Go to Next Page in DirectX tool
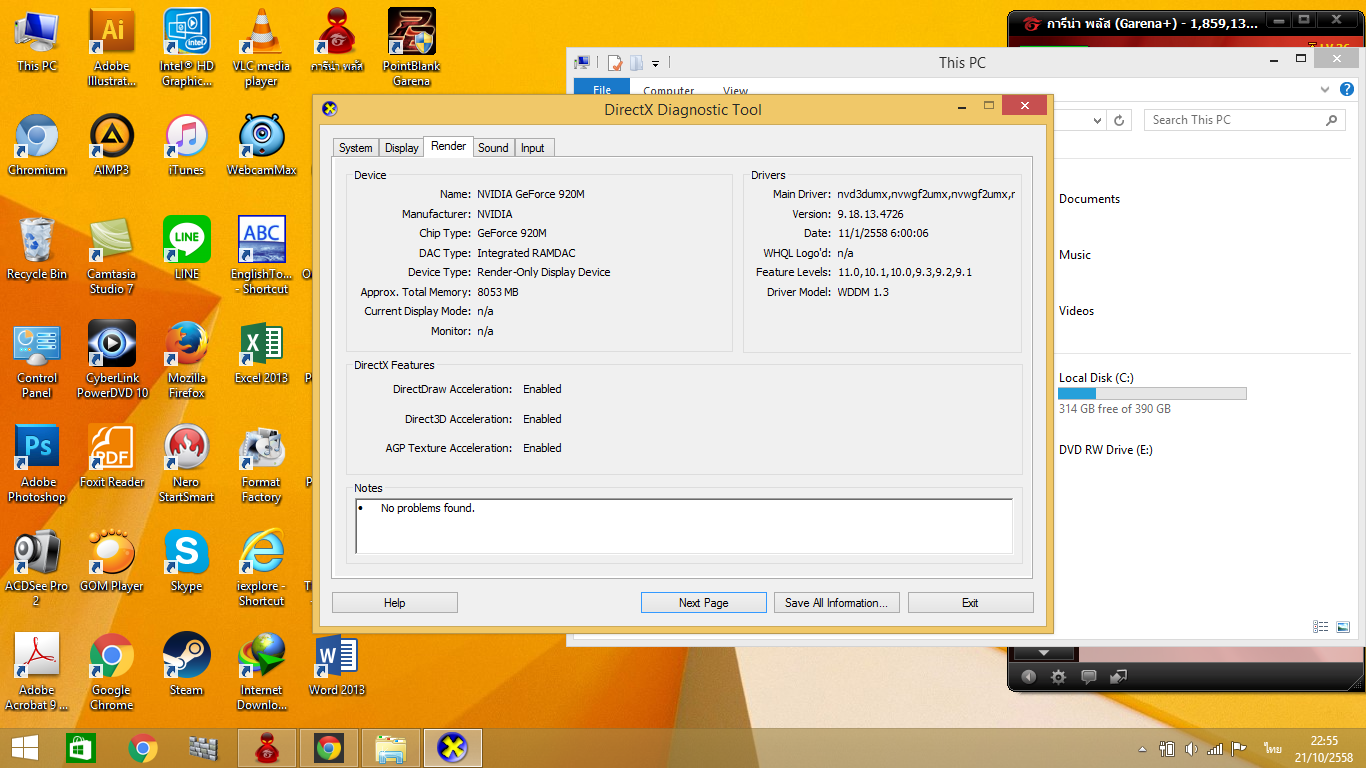The image size is (1366, 768). tap(704, 603)
